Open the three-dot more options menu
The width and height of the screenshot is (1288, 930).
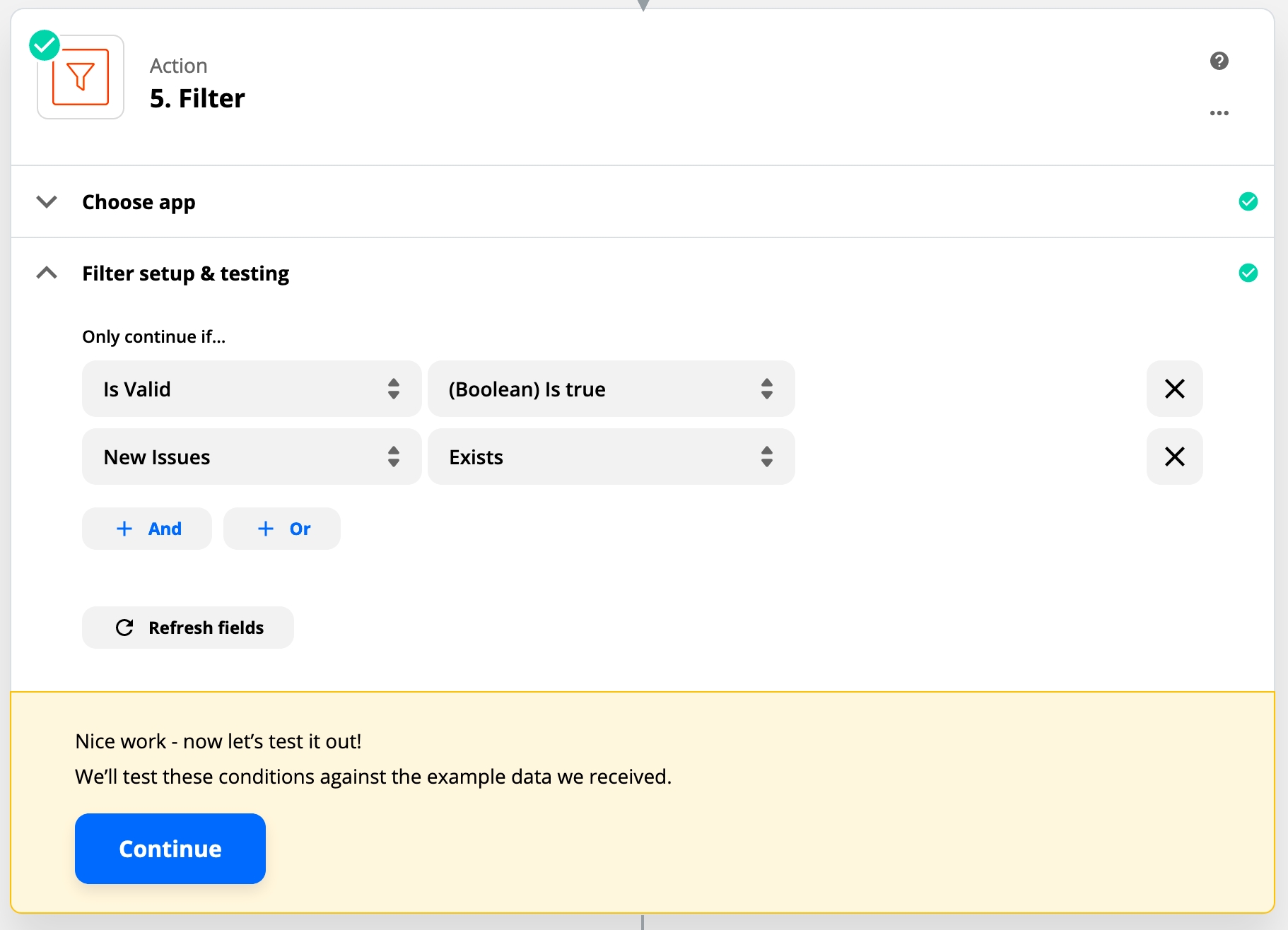(1219, 113)
